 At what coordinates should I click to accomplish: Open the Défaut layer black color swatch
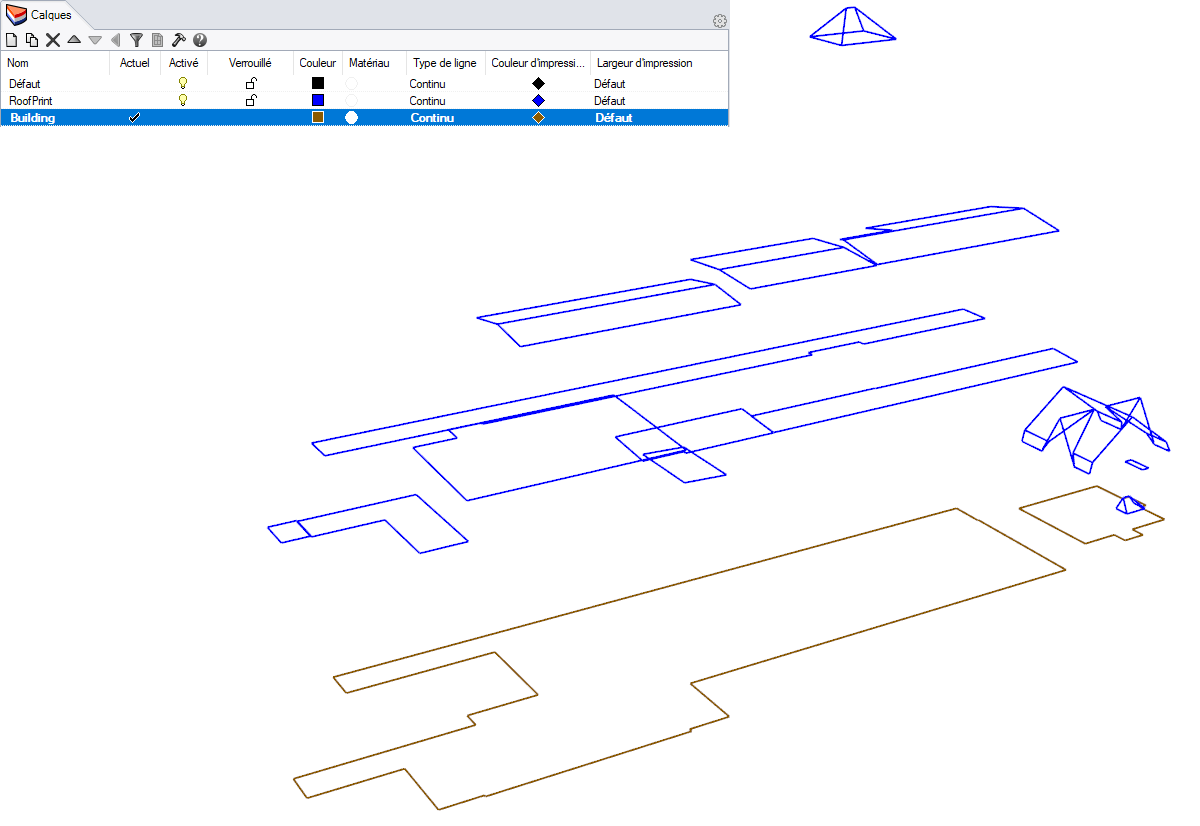point(318,84)
